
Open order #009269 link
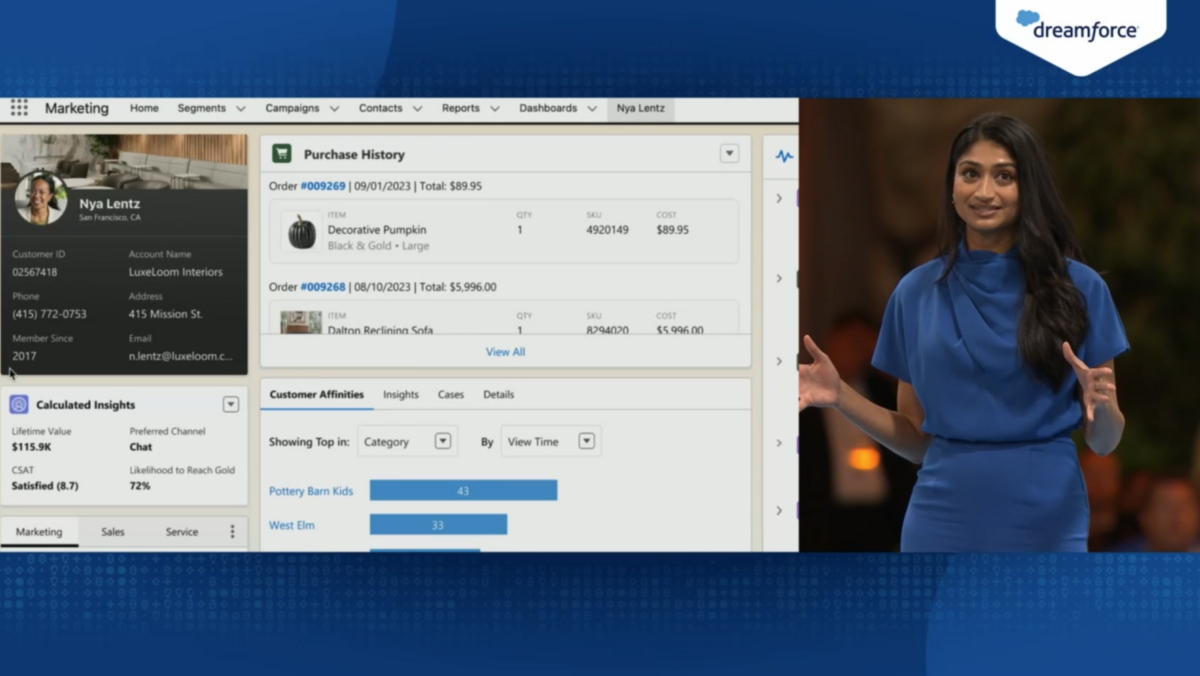click(x=323, y=186)
